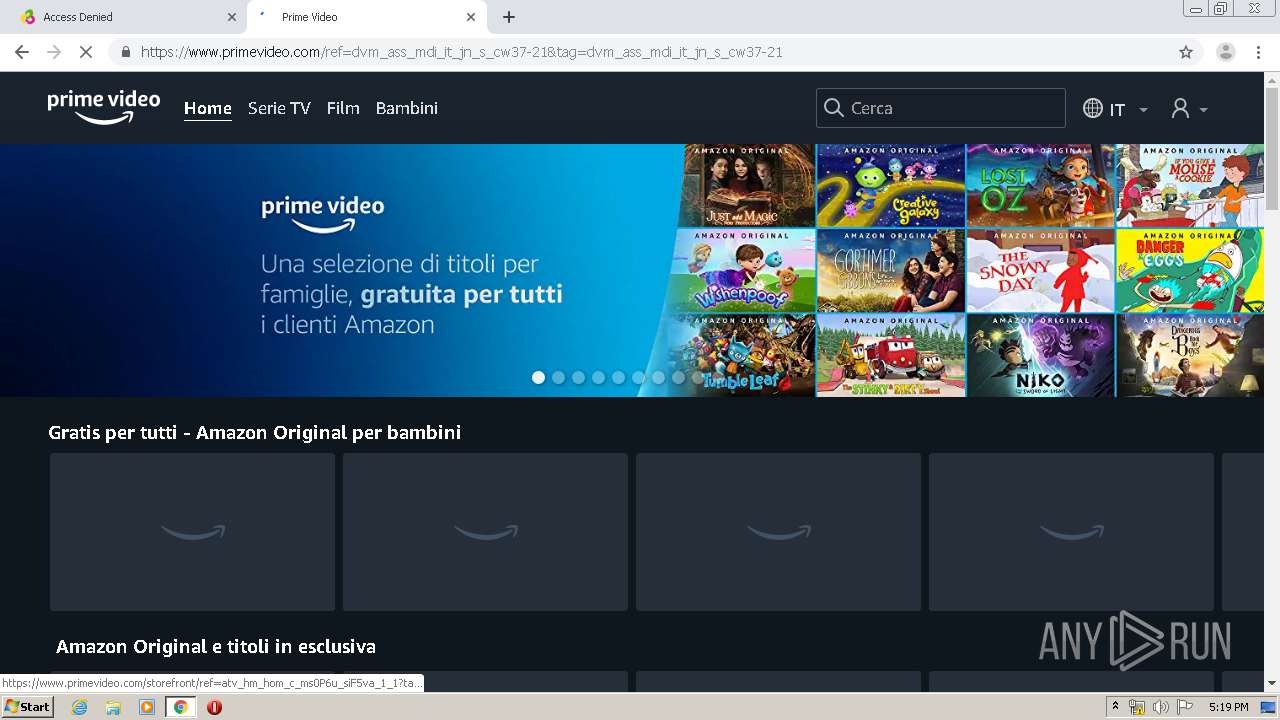Image resolution: width=1280 pixels, height=720 pixels.
Task: Open Chrome profile avatar
Action: (x=1225, y=52)
